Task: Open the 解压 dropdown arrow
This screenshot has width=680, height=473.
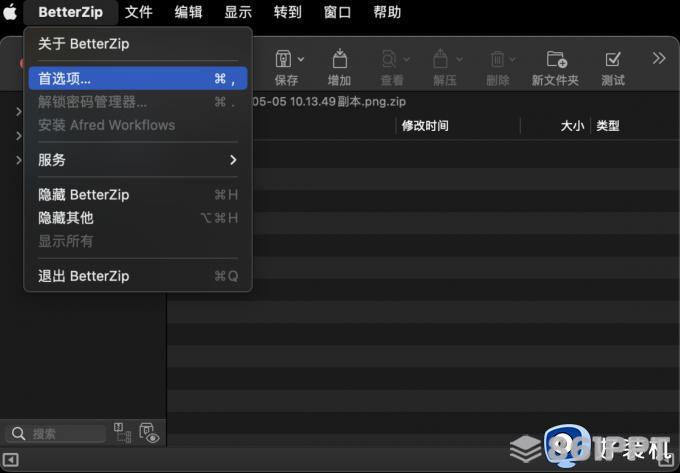Action: pos(460,59)
